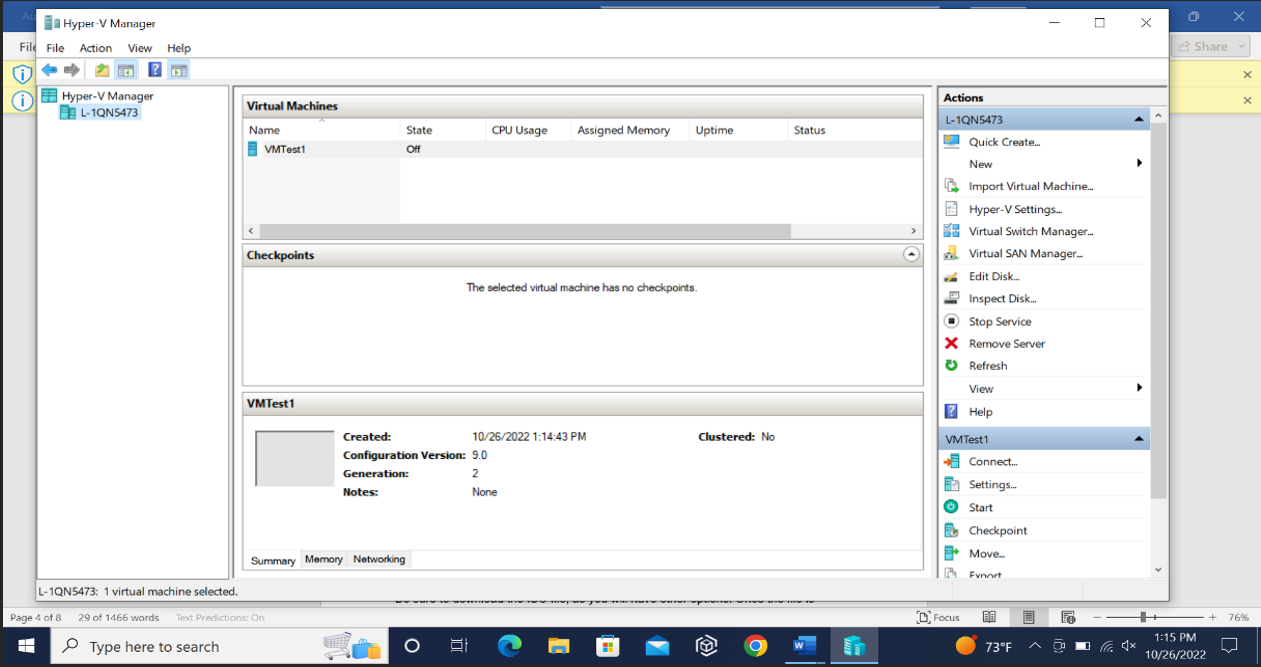Sort by the Name column header

point(321,130)
